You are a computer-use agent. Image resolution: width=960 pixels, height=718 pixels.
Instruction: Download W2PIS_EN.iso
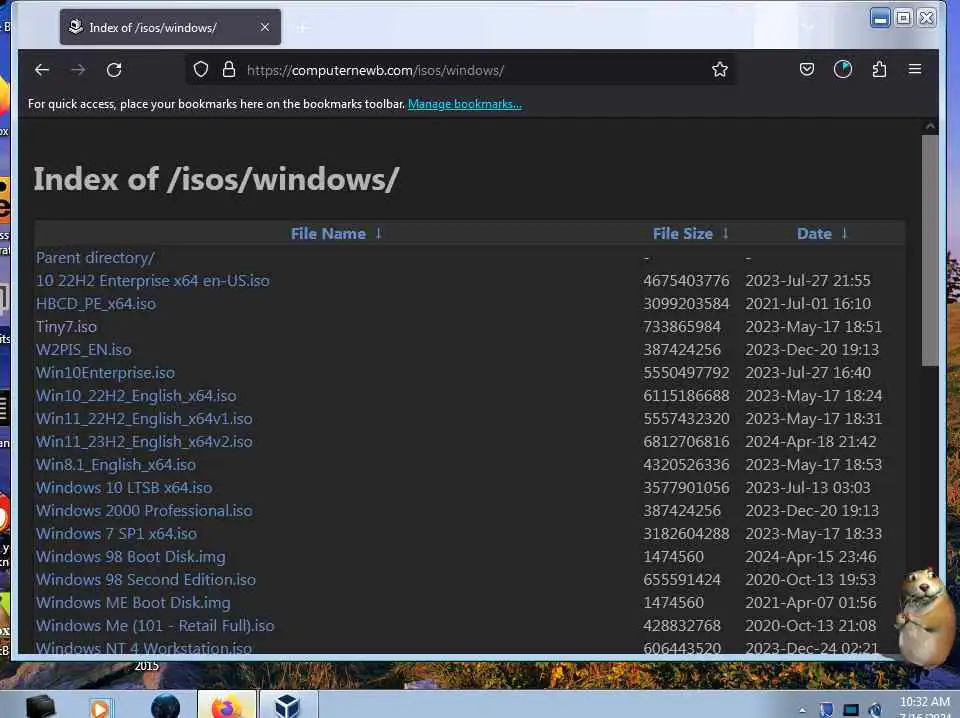(84, 350)
